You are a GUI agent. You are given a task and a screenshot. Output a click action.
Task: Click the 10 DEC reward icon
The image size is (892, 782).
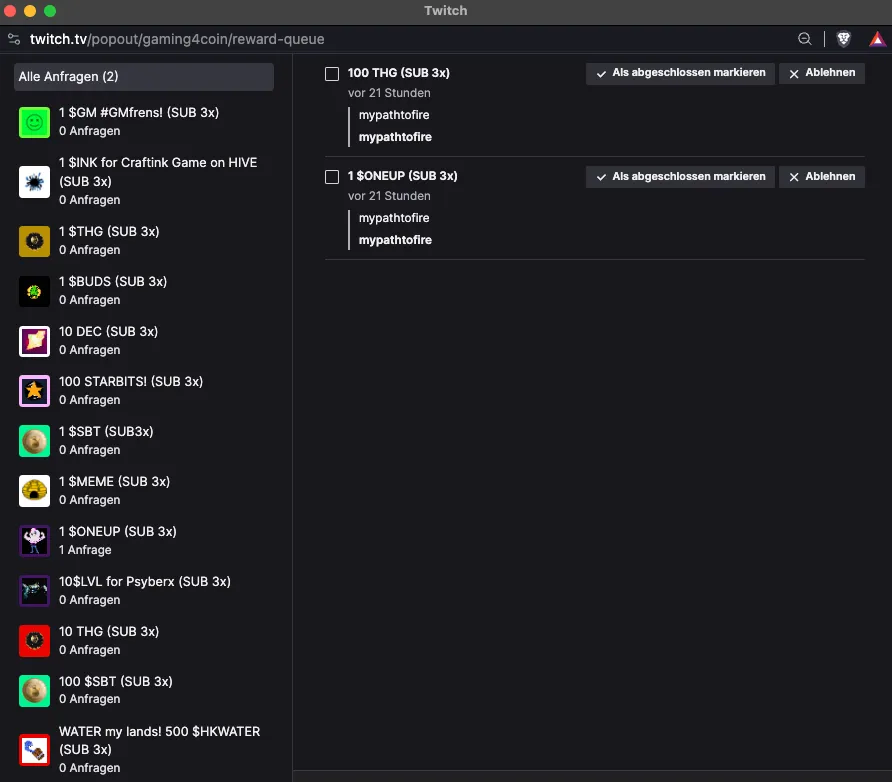coord(34,341)
